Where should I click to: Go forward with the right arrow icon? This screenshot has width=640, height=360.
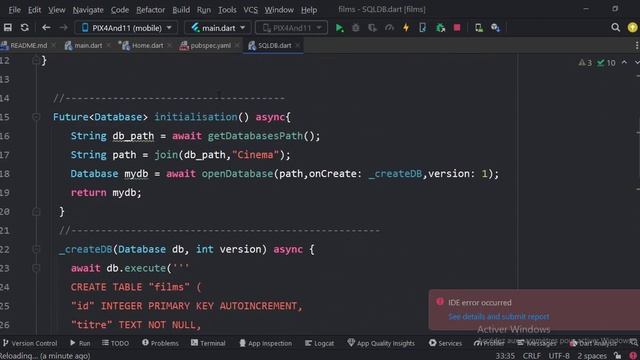click(63, 27)
